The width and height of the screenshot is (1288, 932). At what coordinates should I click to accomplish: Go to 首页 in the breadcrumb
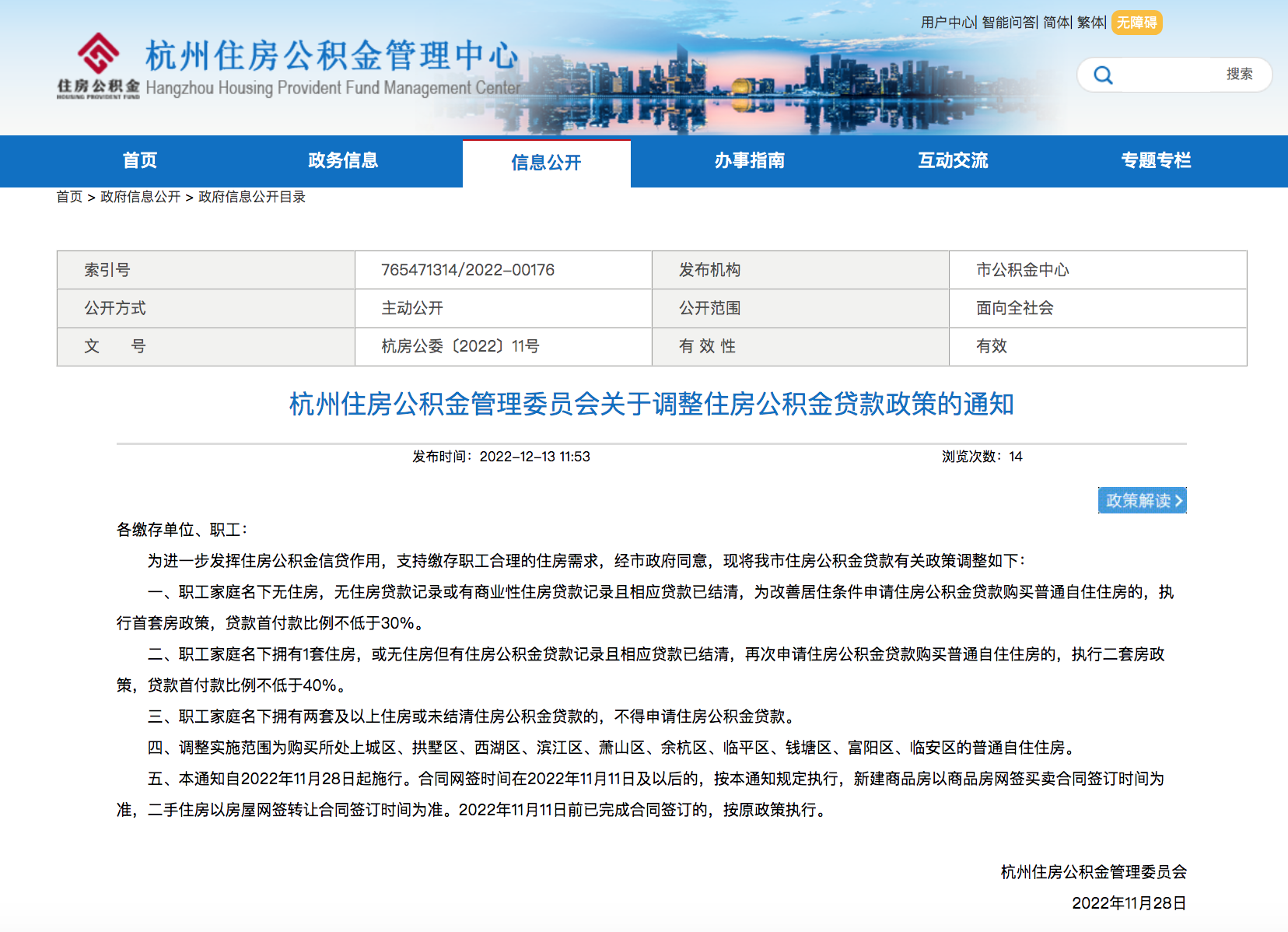(69, 197)
